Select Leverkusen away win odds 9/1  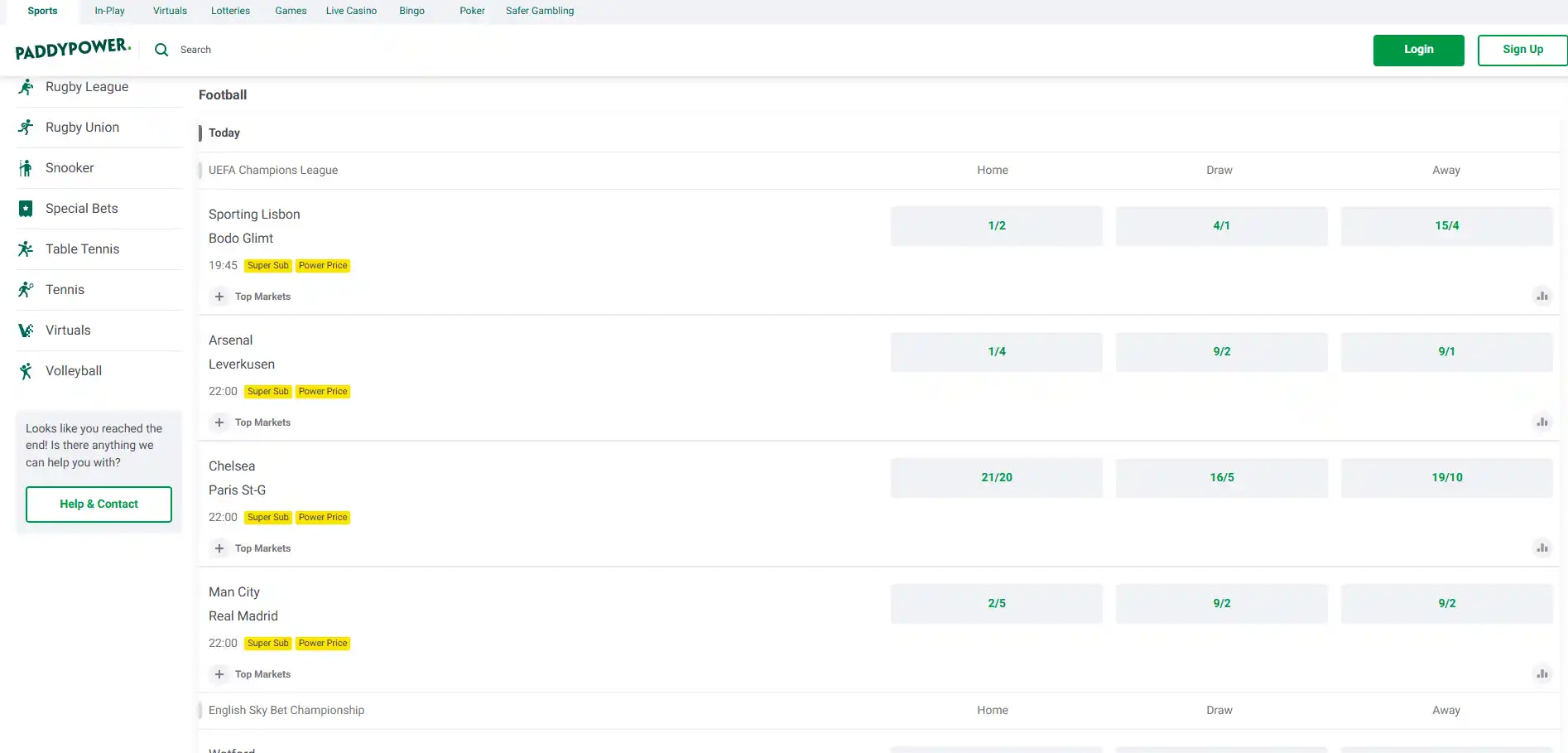point(1447,352)
